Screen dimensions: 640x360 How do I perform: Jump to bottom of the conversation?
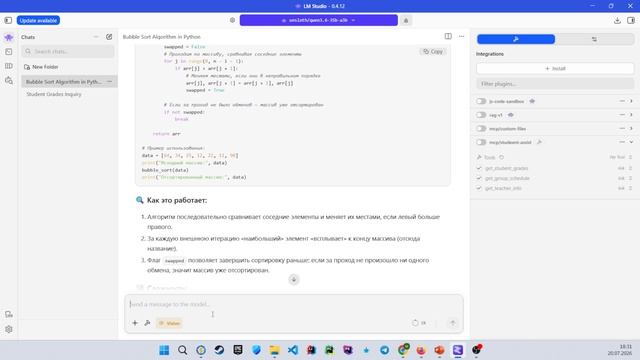pos(293,280)
